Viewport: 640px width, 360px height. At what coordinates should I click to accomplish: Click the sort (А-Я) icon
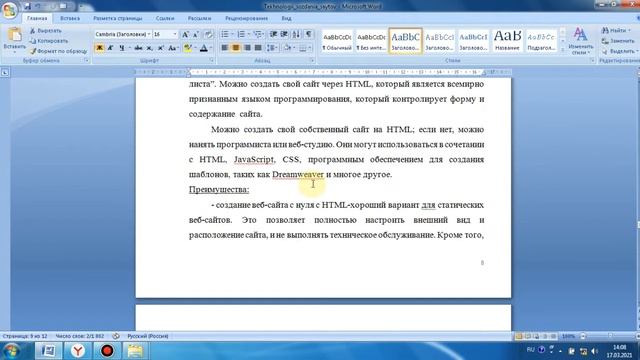point(296,34)
